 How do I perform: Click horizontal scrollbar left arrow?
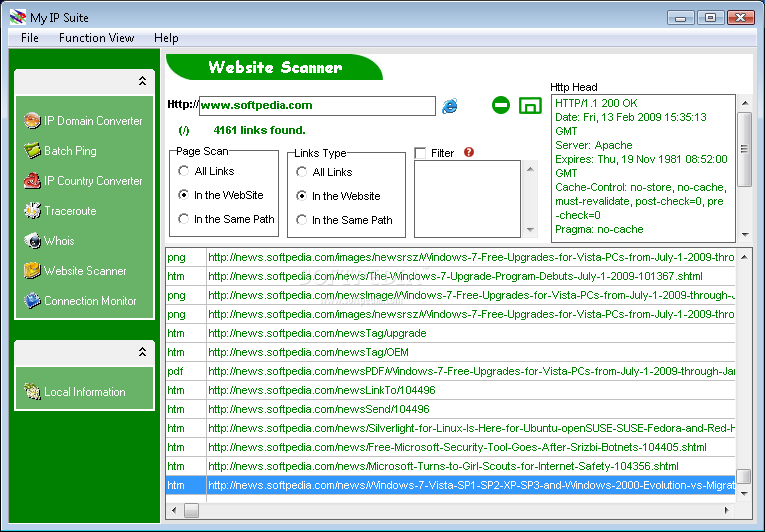174,511
